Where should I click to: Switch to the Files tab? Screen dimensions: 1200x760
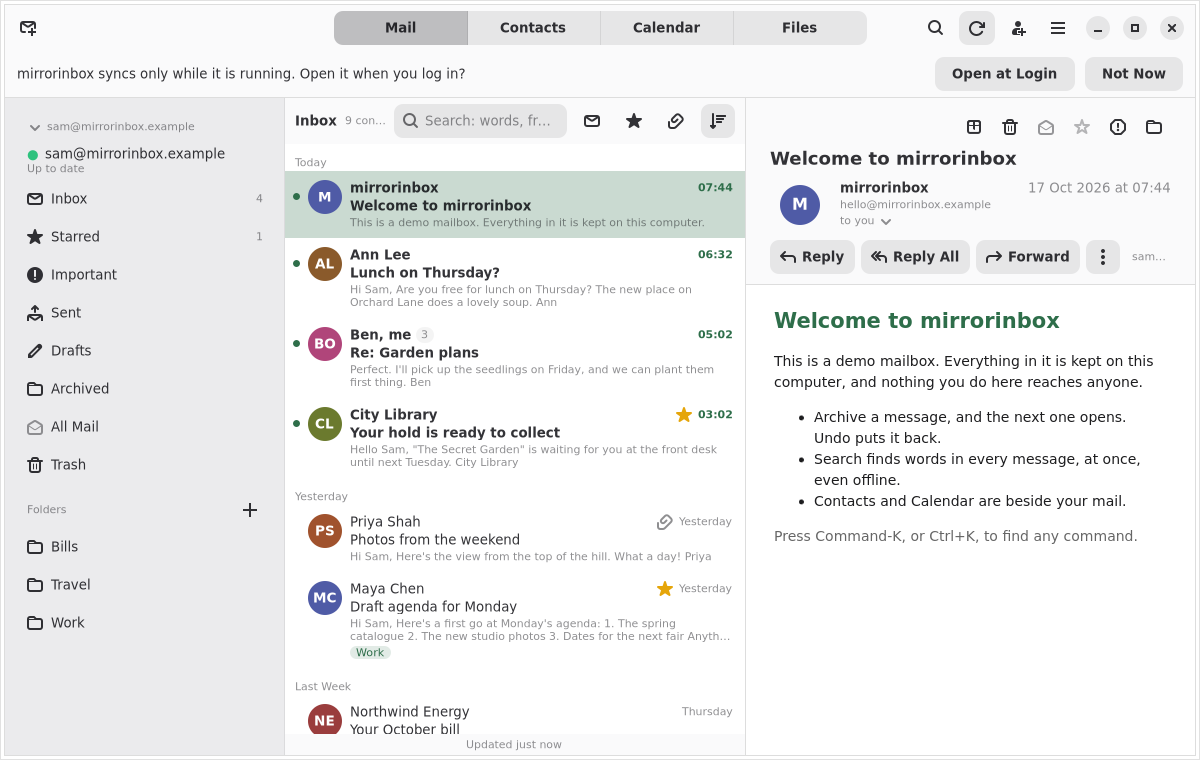[800, 28]
